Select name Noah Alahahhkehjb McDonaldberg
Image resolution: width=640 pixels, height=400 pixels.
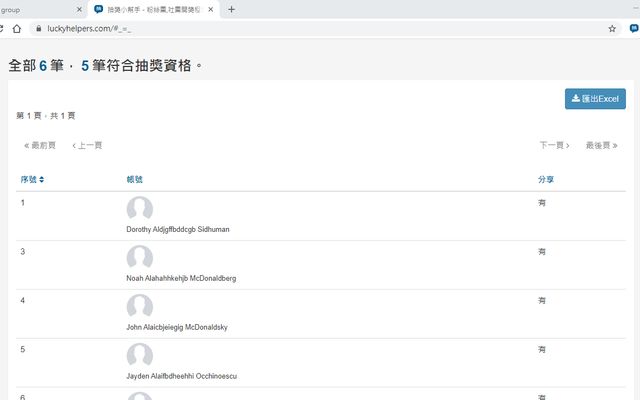(x=181, y=278)
